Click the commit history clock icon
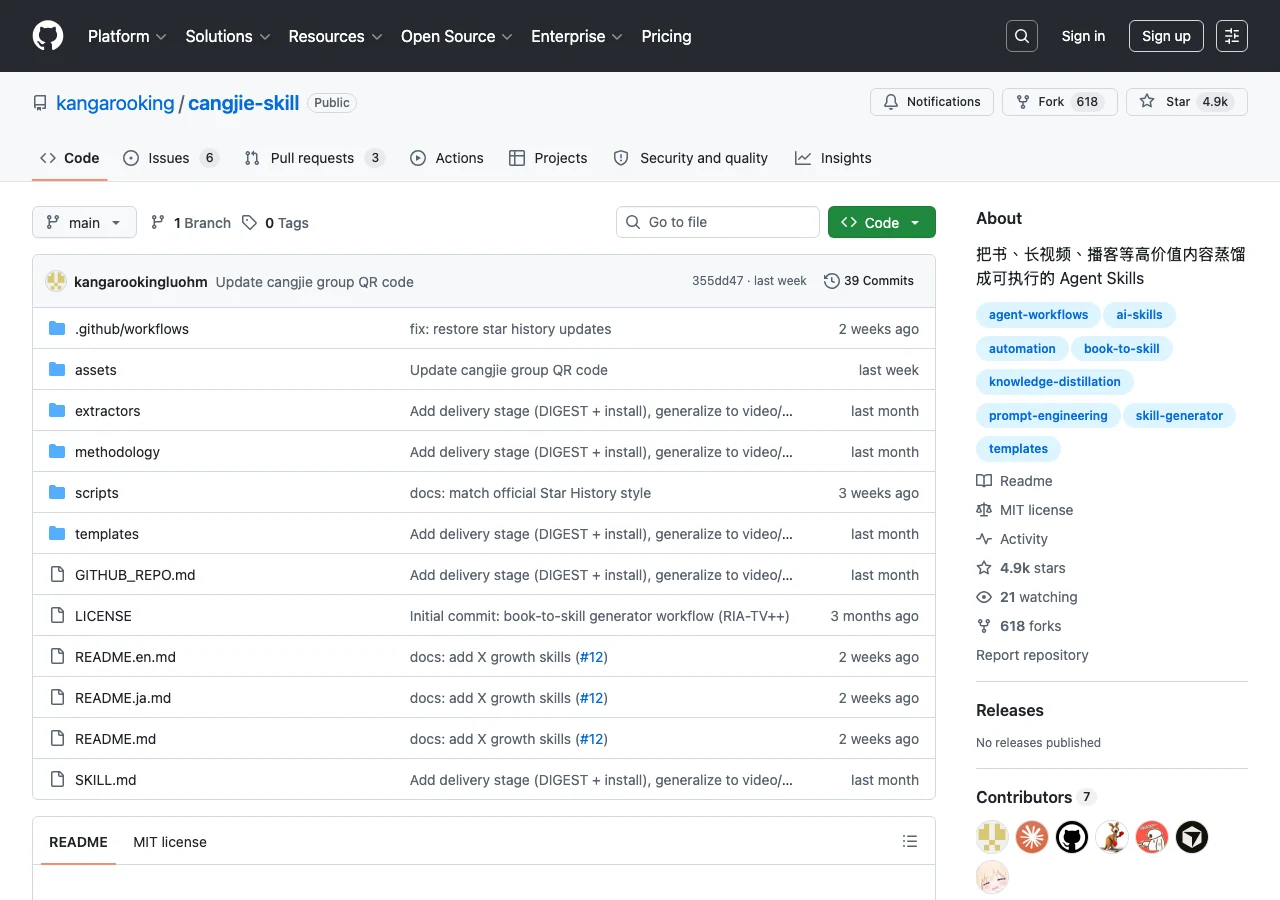Image resolution: width=1280 pixels, height=900 pixels. click(831, 281)
